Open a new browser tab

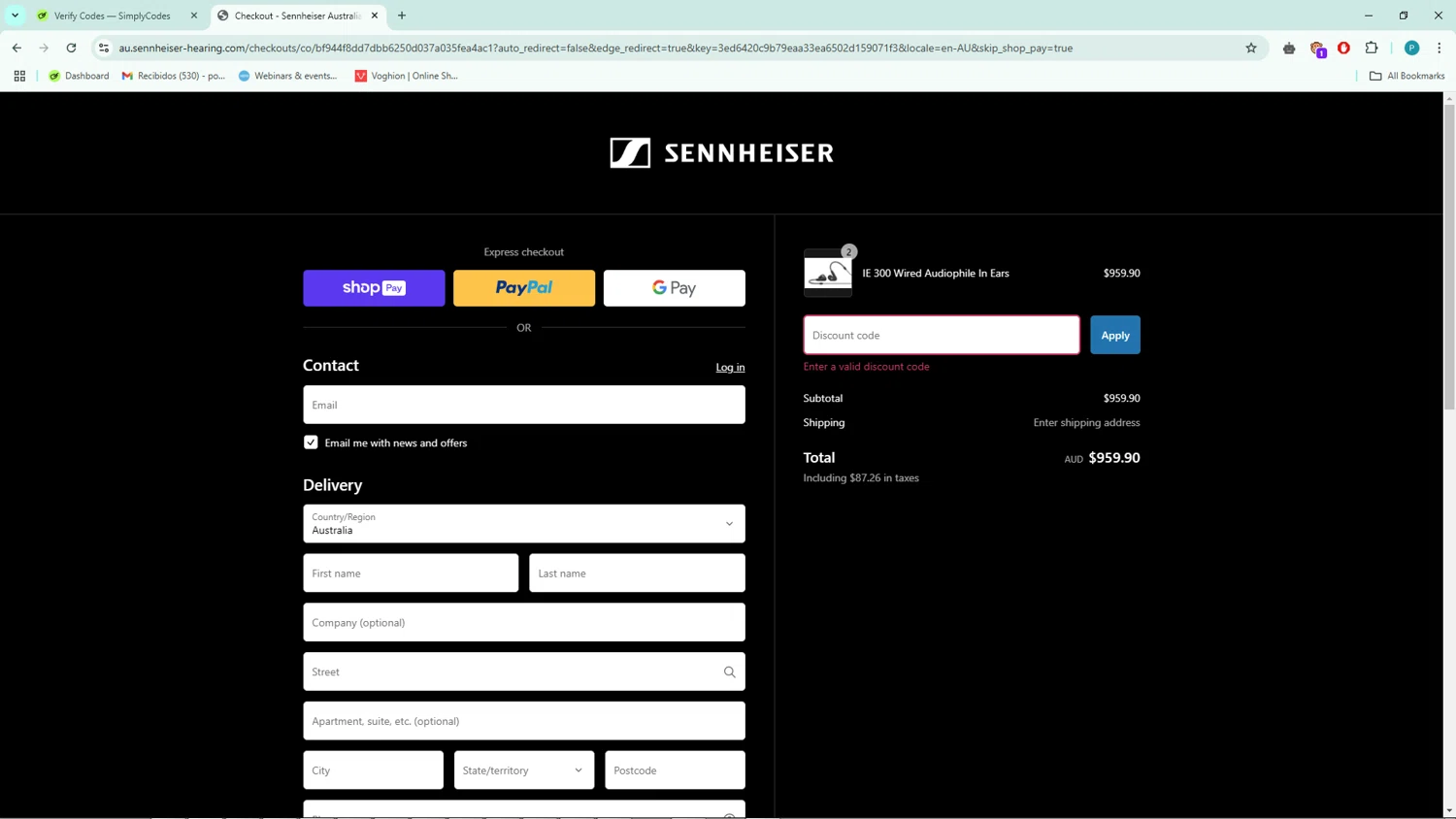click(402, 16)
